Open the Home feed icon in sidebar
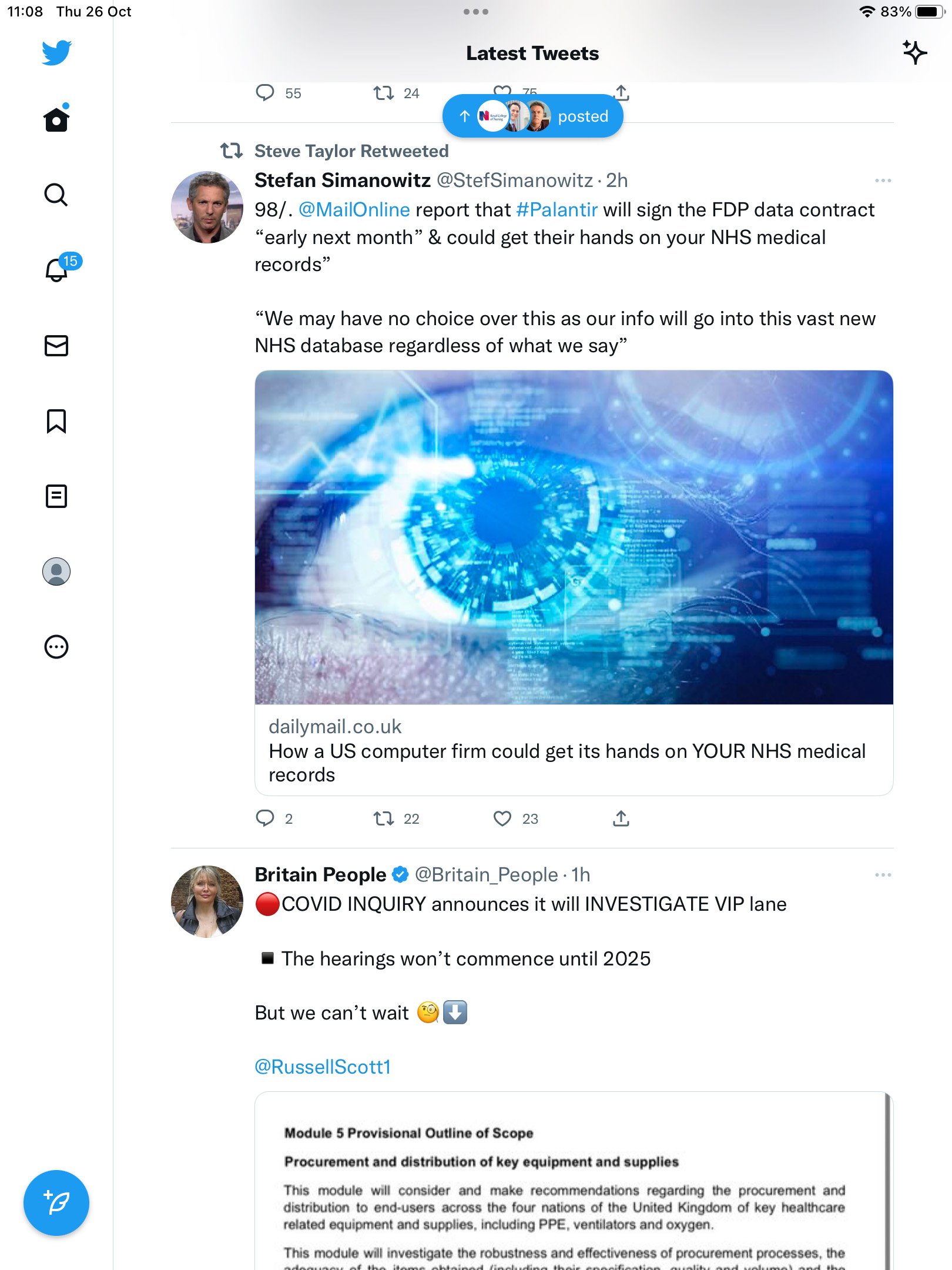Image resolution: width=952 pixels, height=1270 pixels. [x=56, y=119]
